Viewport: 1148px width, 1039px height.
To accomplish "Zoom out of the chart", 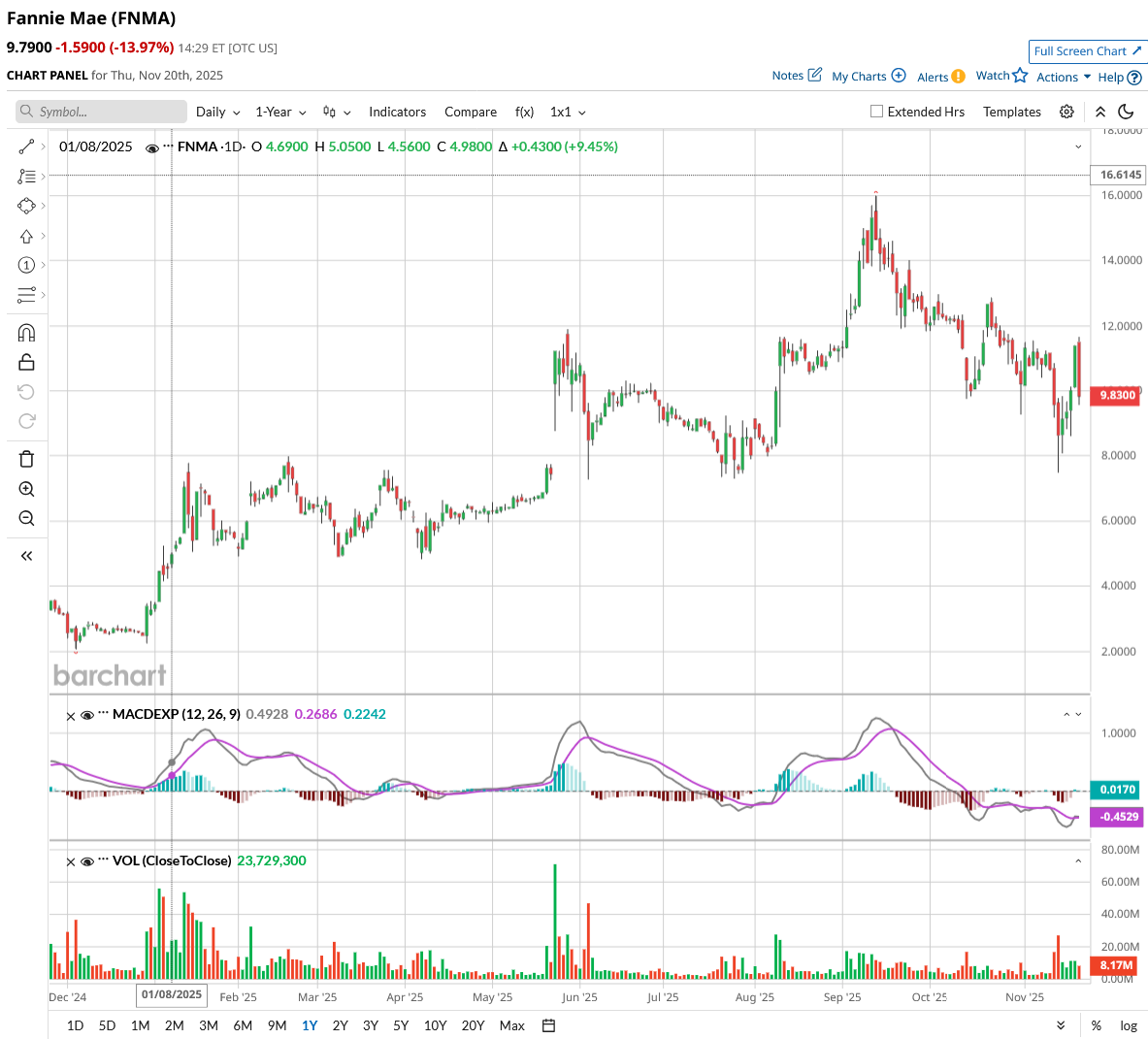I will 26,519.
